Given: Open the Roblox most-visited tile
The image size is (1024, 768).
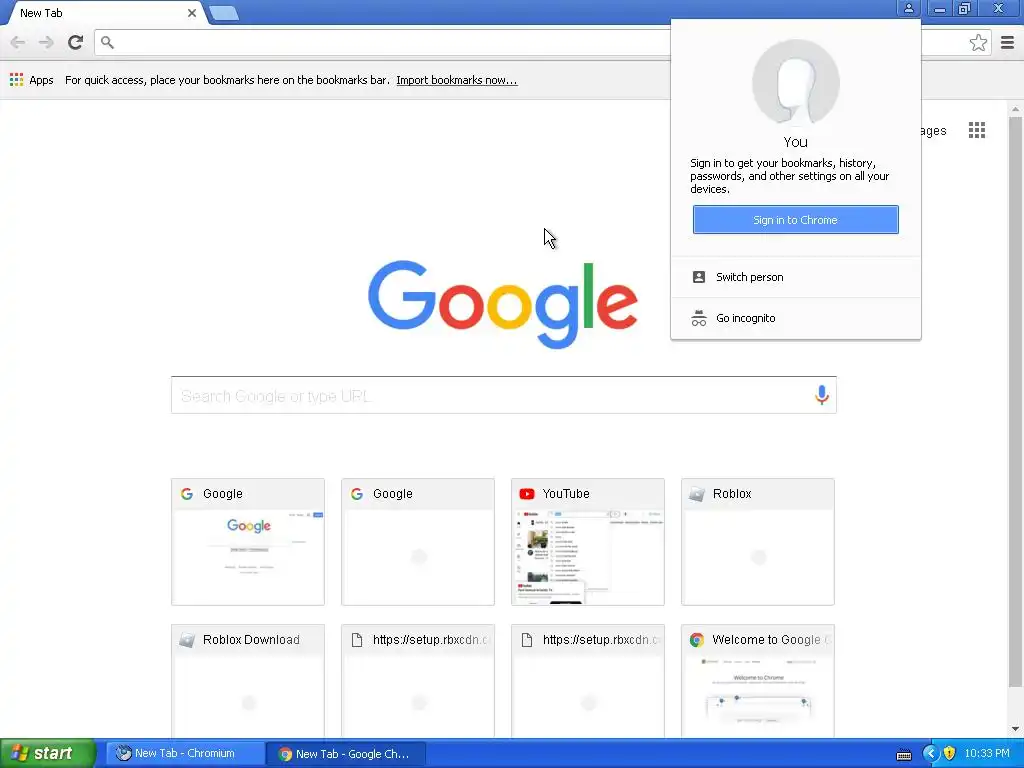Looking at the screenshot, I should pyautogui.click(x=758, y=541).
